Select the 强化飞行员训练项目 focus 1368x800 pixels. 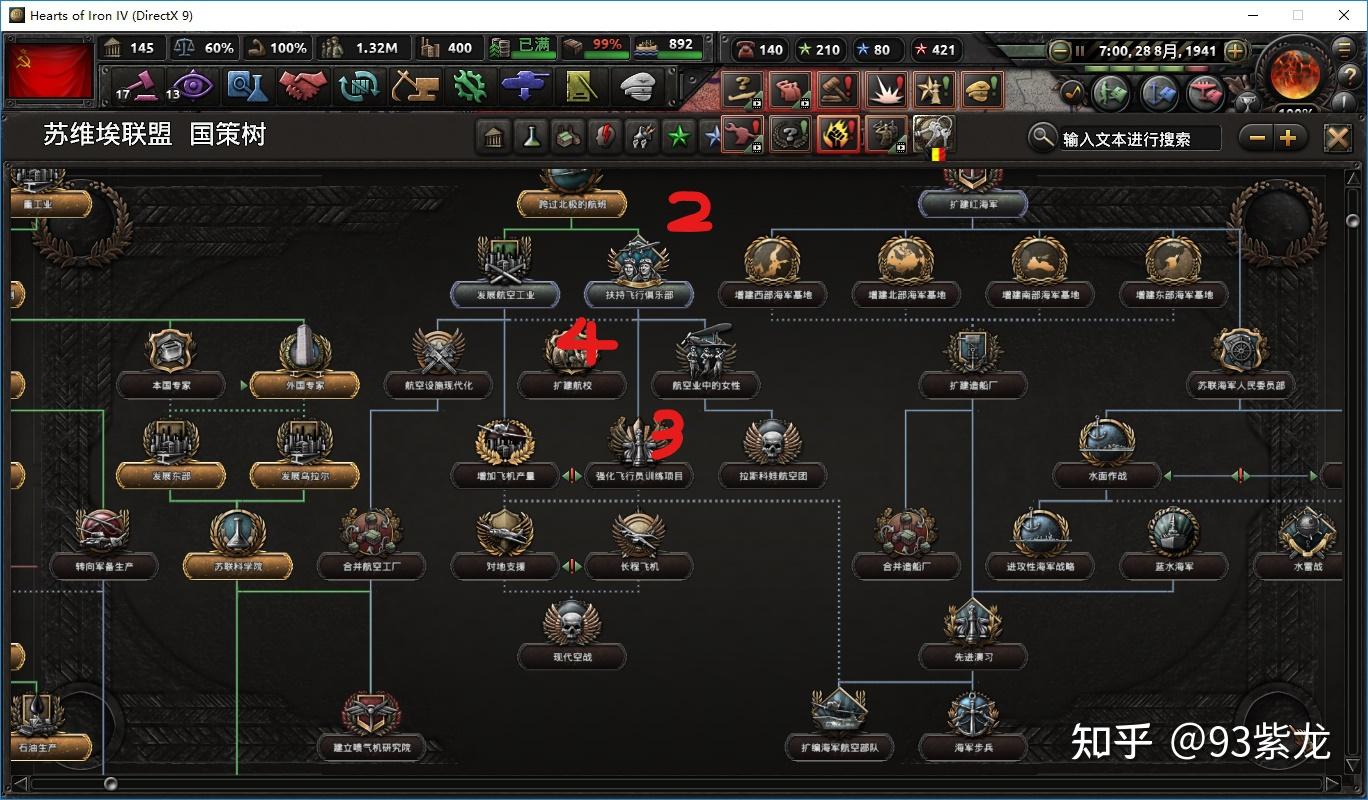638,454
